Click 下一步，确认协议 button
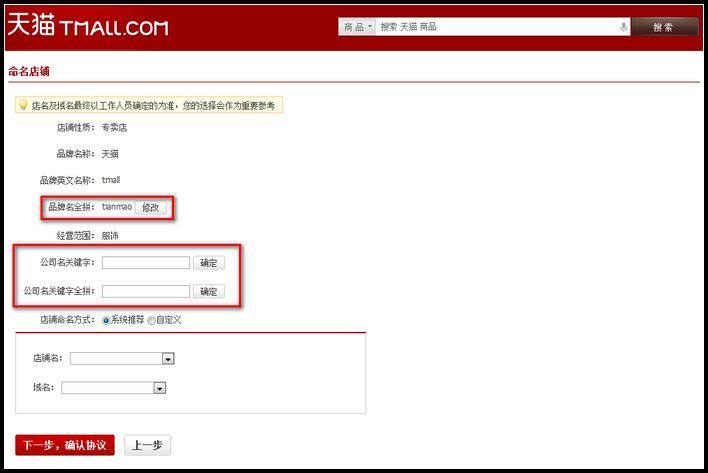Viewport: 708px width, 473px height. click(65, 445)
